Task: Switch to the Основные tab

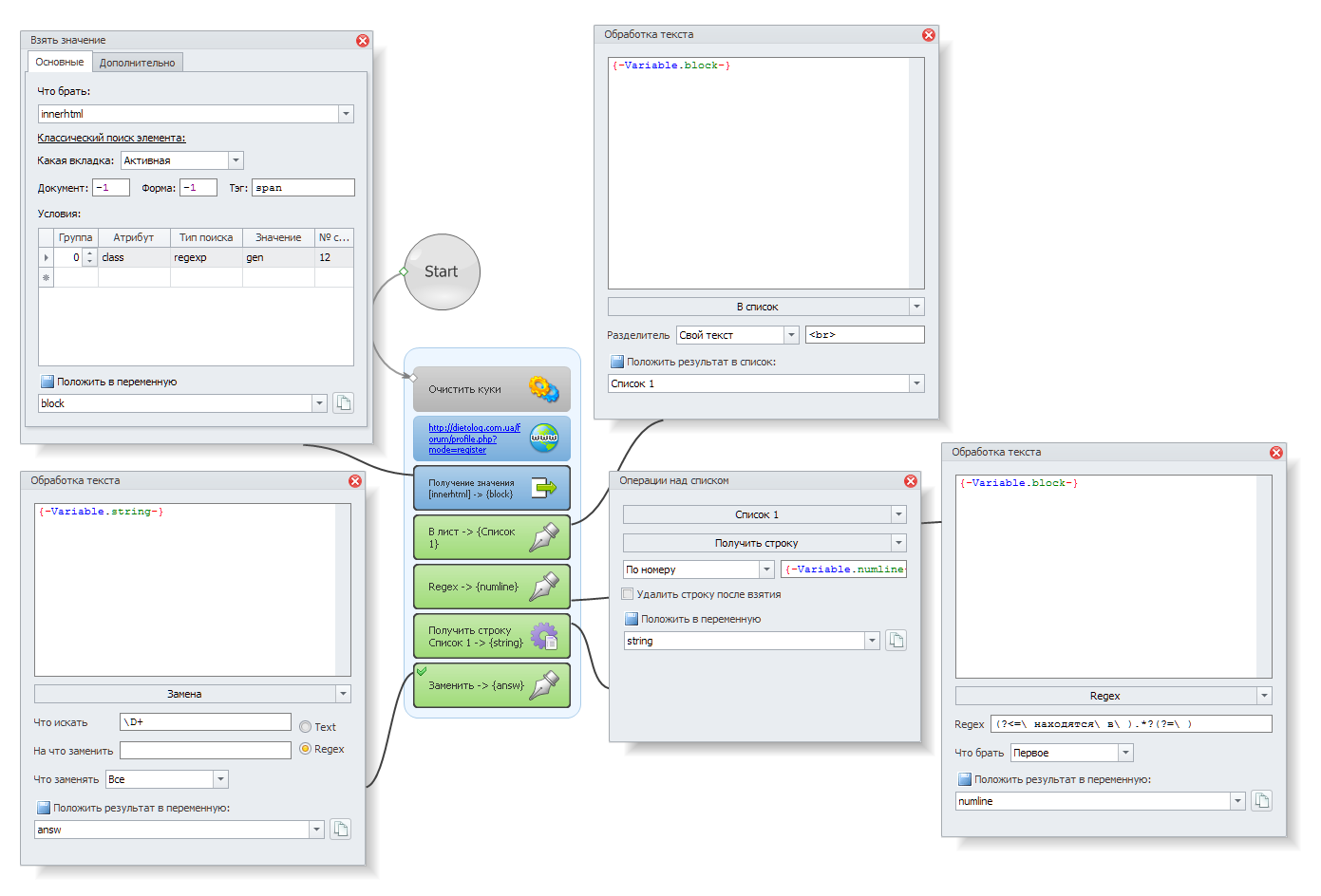Action: [x=60, y=62]
